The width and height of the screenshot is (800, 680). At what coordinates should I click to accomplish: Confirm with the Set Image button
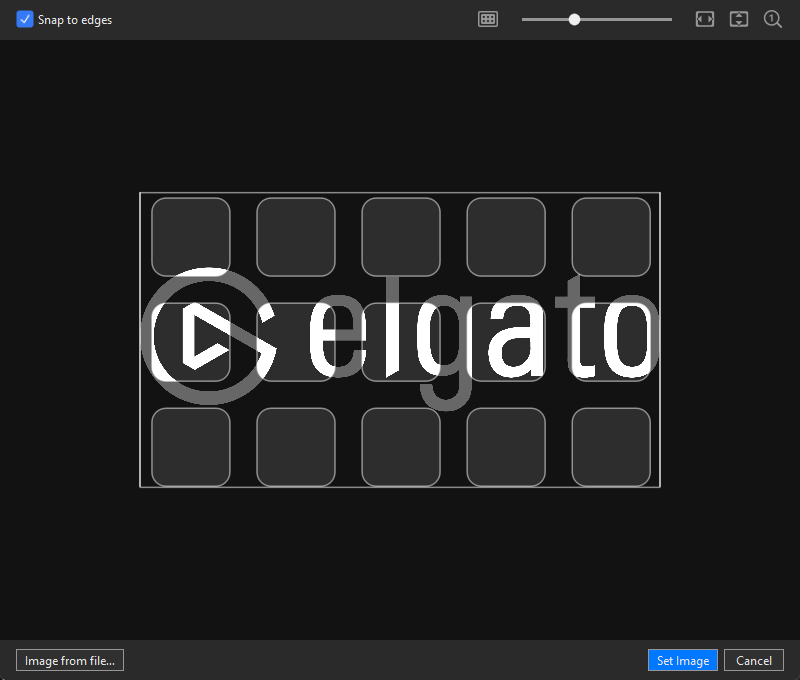pos(683,660)
